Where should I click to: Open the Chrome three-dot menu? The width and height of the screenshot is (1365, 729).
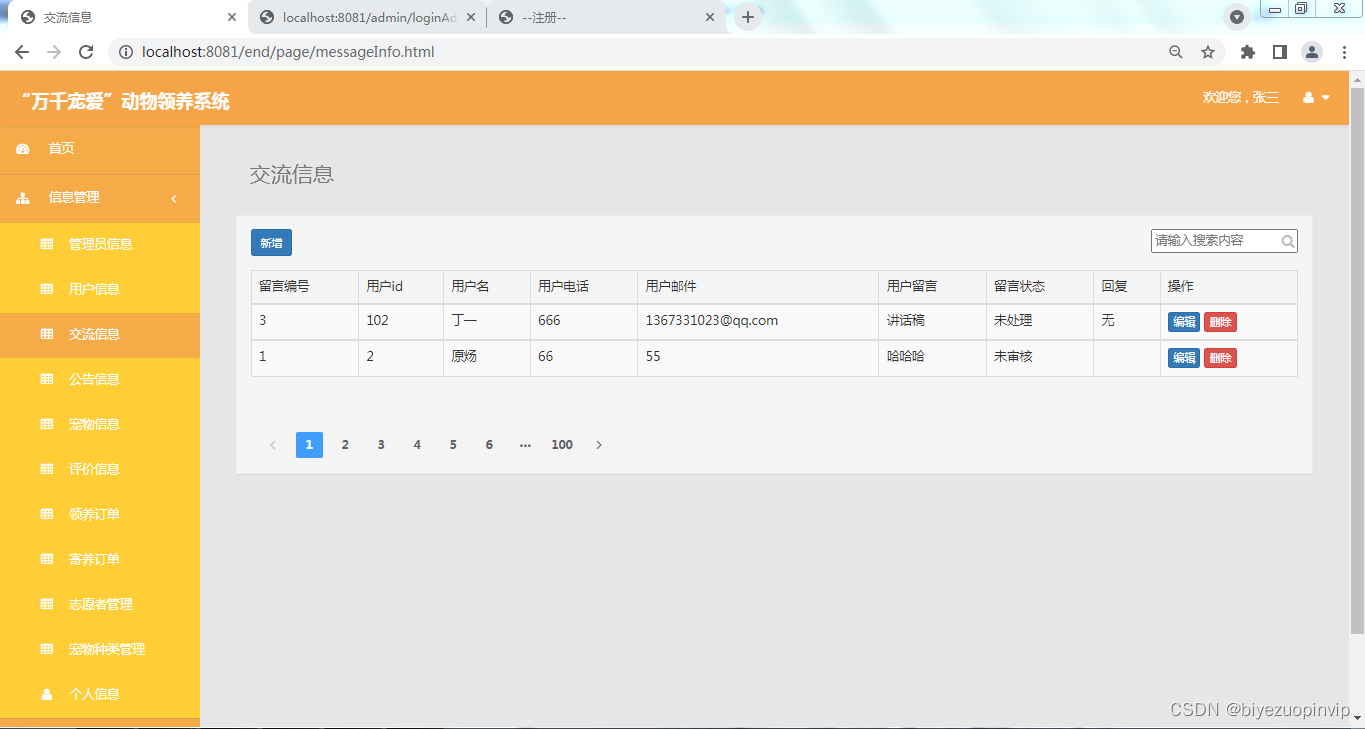tap(1344, 52)
